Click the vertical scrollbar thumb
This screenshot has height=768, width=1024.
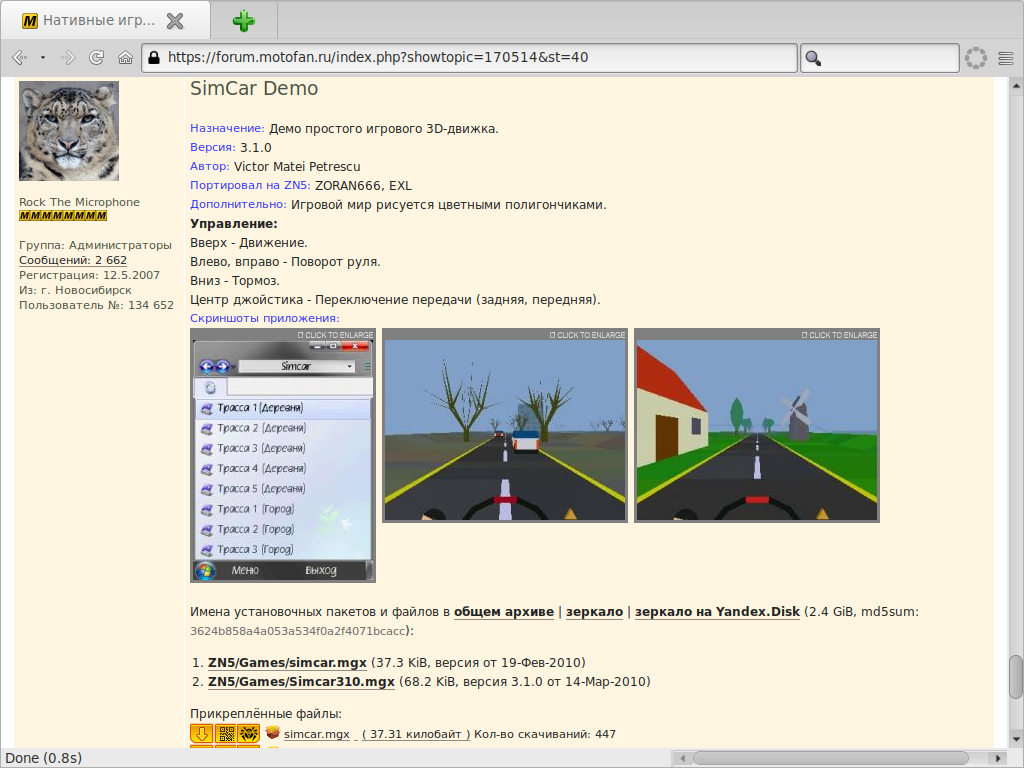(1016, 676)
